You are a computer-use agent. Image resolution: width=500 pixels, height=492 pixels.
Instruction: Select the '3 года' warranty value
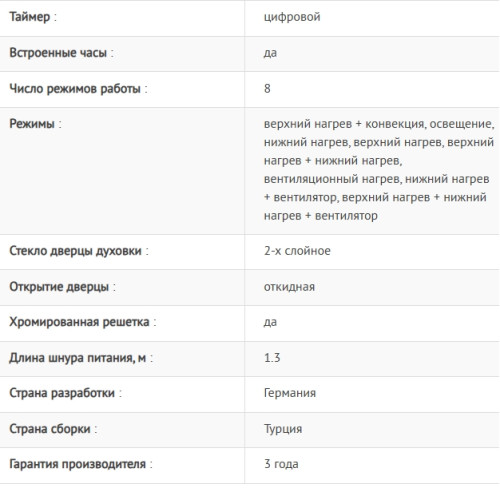pyautogui.click(x=281, y=464)
